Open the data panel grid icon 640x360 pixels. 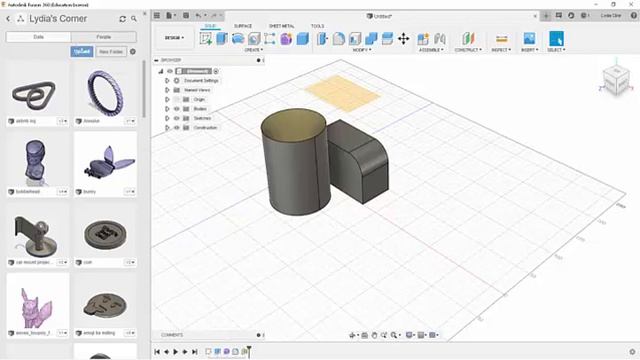157,16
